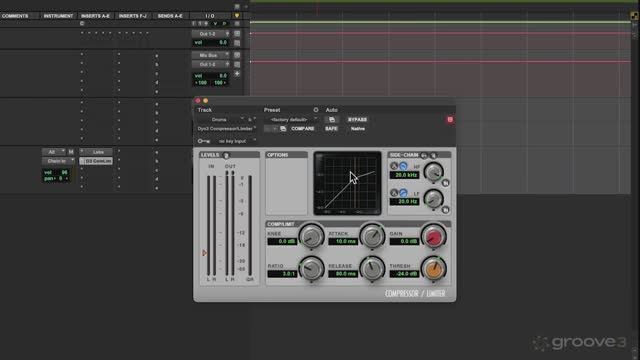Toggle the BYPASS button

click(x=357, y=120)
